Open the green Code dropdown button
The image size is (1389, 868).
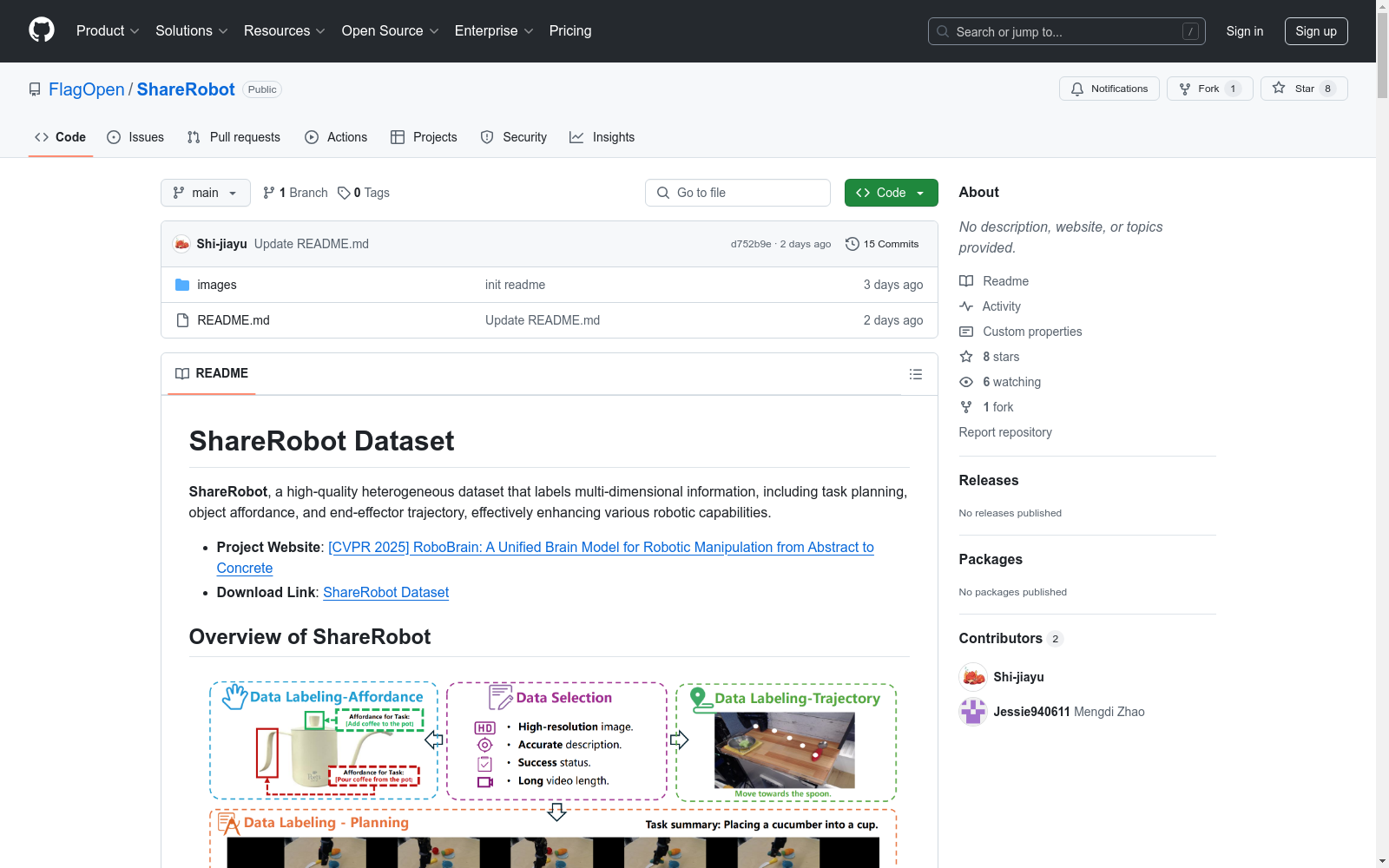tap(892, 193)
